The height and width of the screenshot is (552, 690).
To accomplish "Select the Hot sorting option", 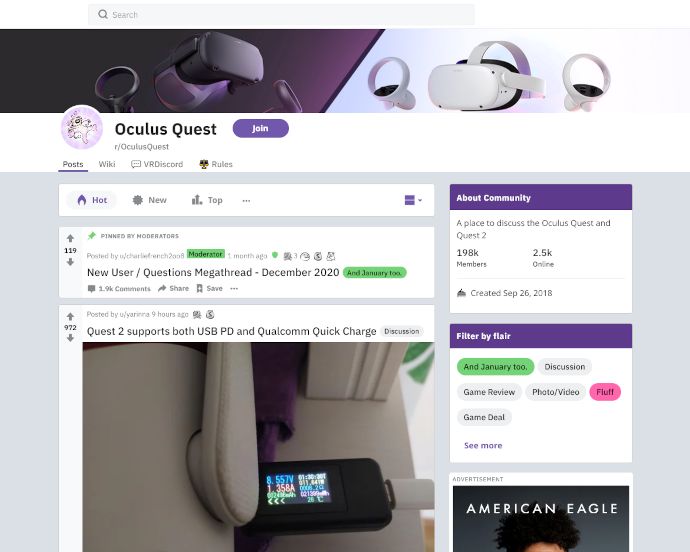I will 92,200.
